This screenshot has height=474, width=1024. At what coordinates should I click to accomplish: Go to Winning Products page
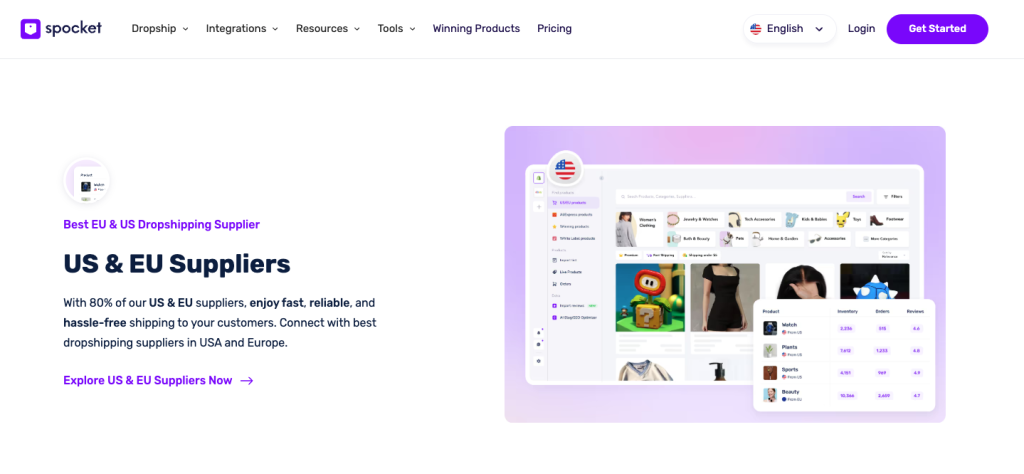[x=476, y=29]
